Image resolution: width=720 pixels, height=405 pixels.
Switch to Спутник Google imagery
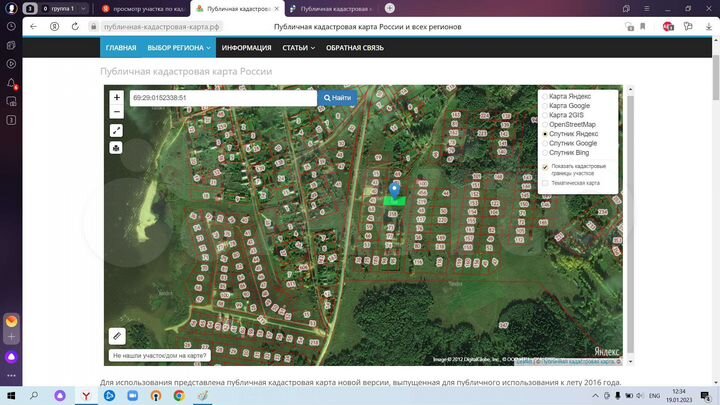545,143
